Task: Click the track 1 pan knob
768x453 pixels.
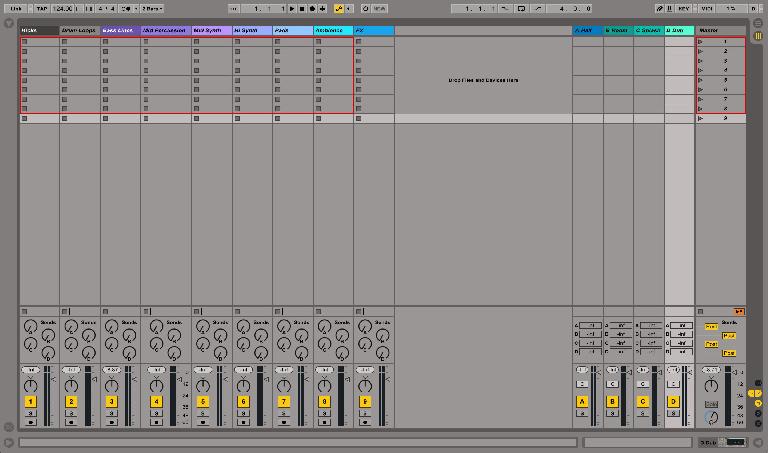Action: pyautogui.click(x=30, y=385)
